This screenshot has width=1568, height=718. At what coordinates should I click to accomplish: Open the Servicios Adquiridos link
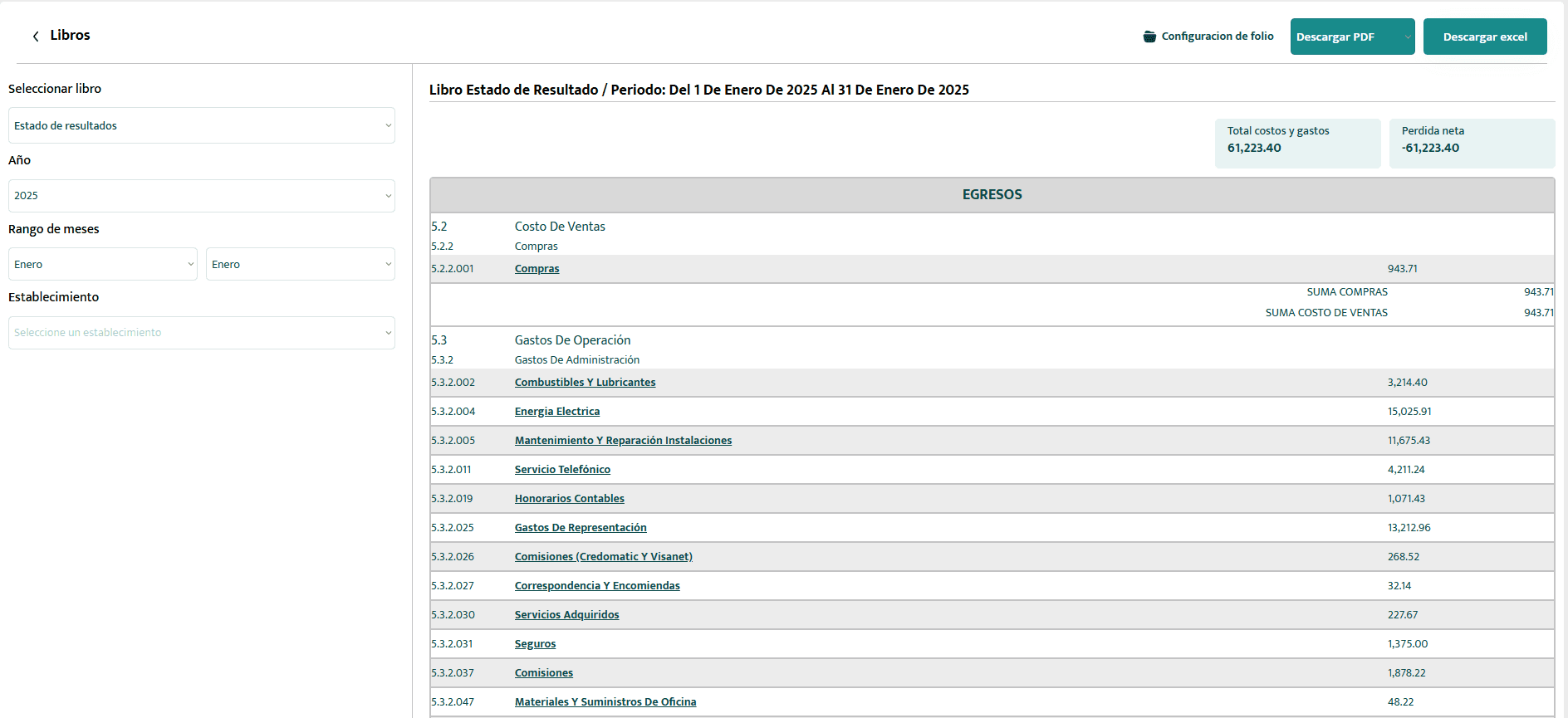[566, 615]
